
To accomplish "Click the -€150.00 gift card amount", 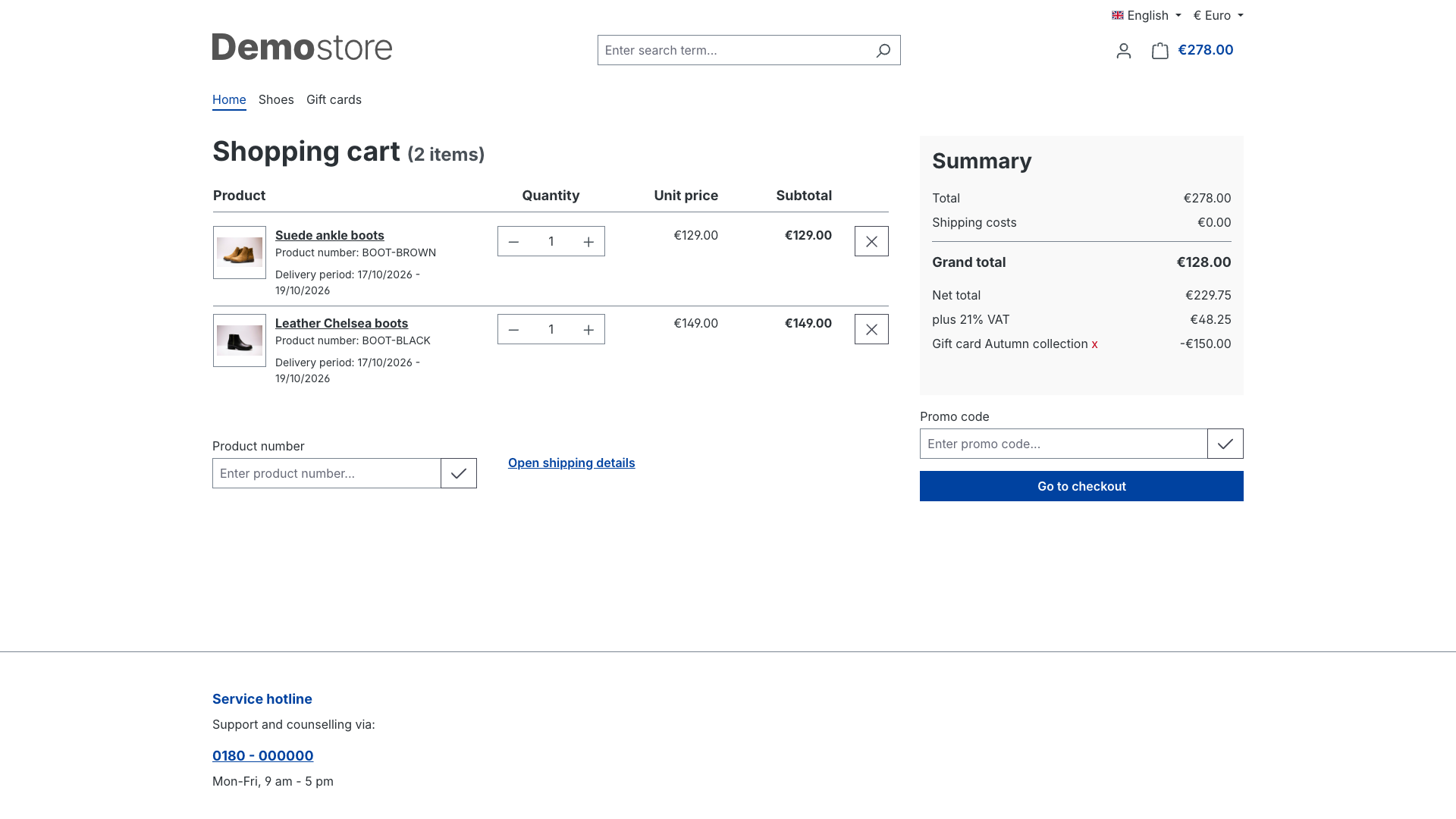I will point(1206,344).
